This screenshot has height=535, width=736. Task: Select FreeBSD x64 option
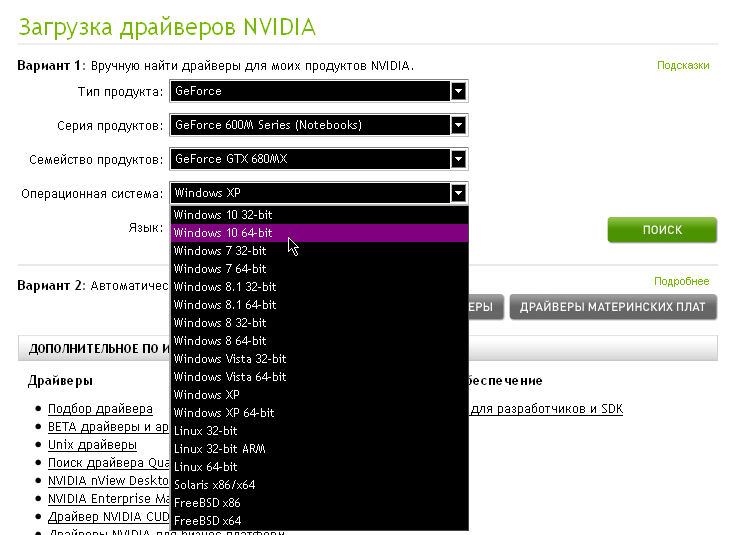click(x=319, y=520)
